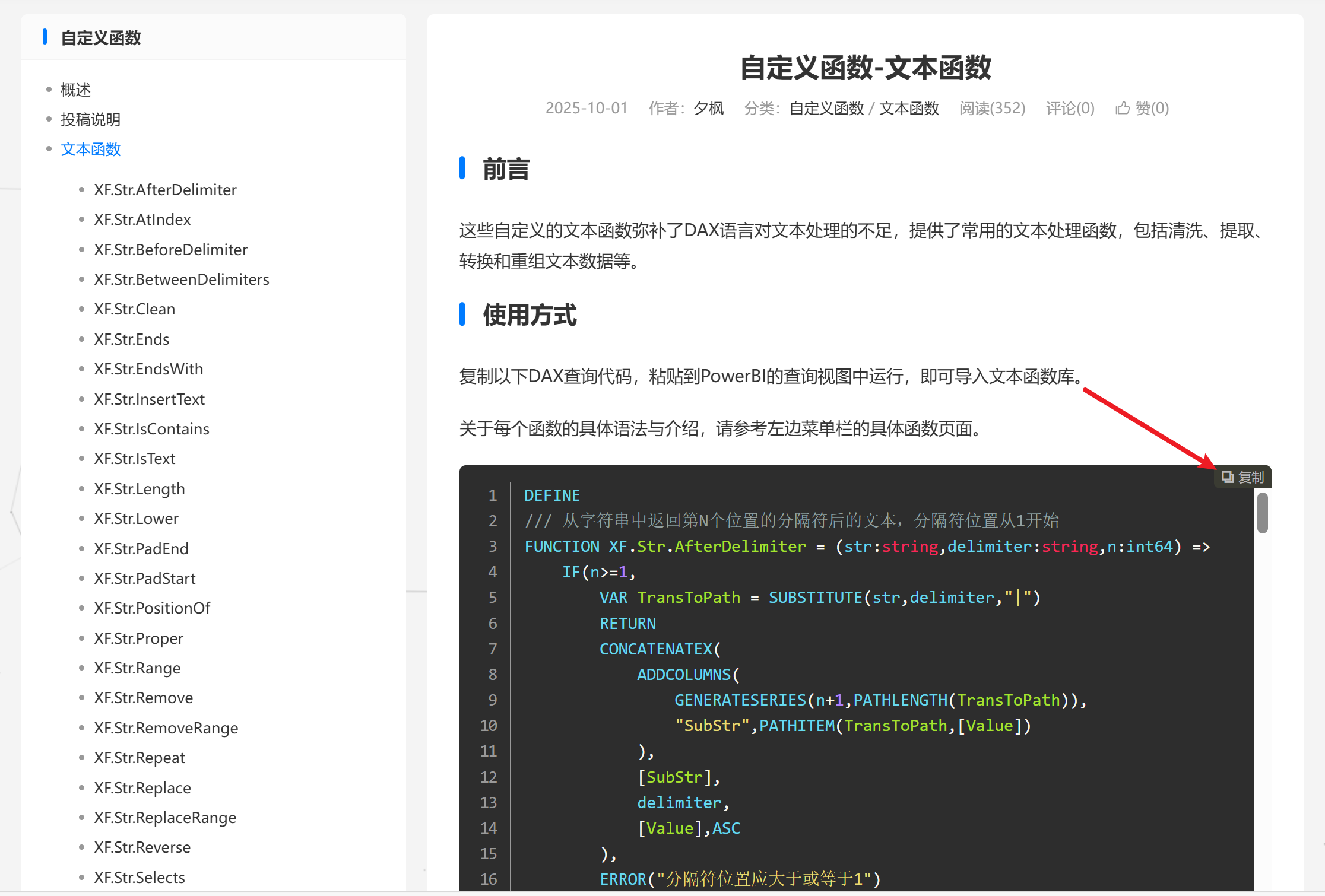
Task: Select XF.Str.Proper in the sidebar
Action: tap(138, 638)
